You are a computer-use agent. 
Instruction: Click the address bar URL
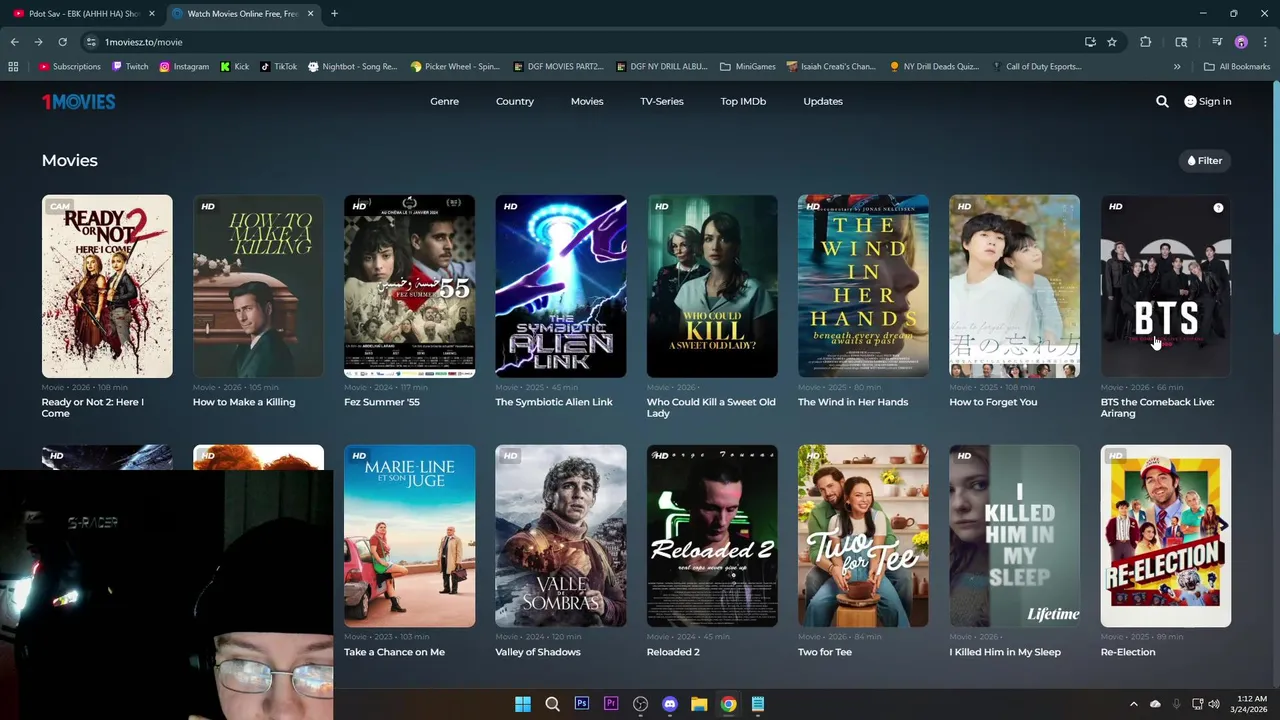144,42
